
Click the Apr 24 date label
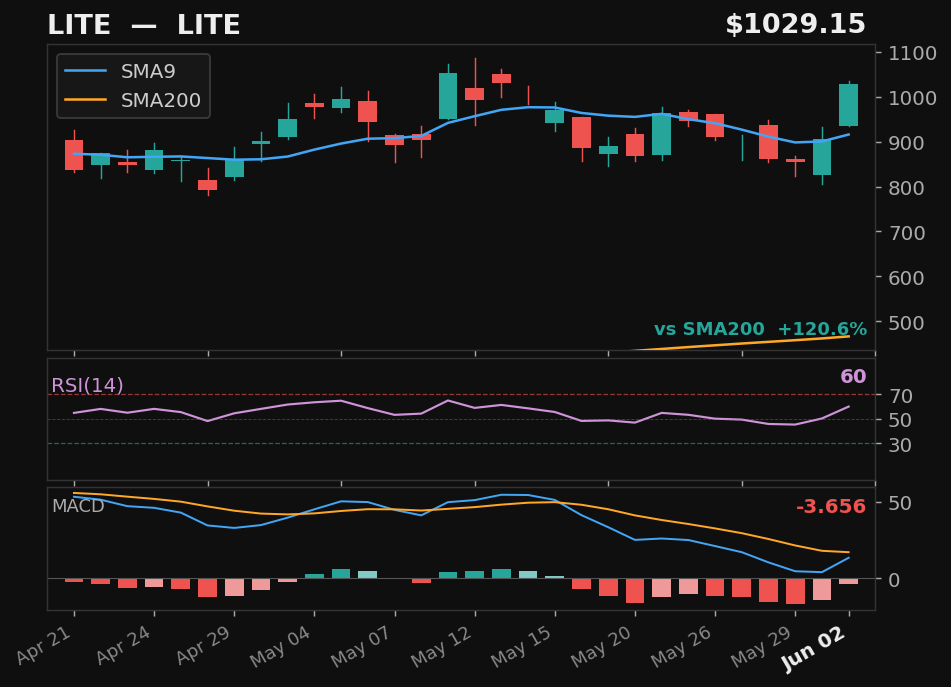[124, 645]
